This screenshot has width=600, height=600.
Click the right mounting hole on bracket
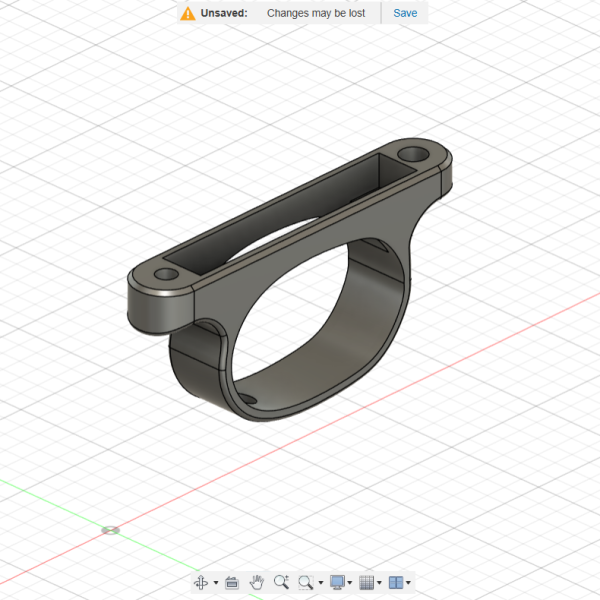[x=413, y=155]
